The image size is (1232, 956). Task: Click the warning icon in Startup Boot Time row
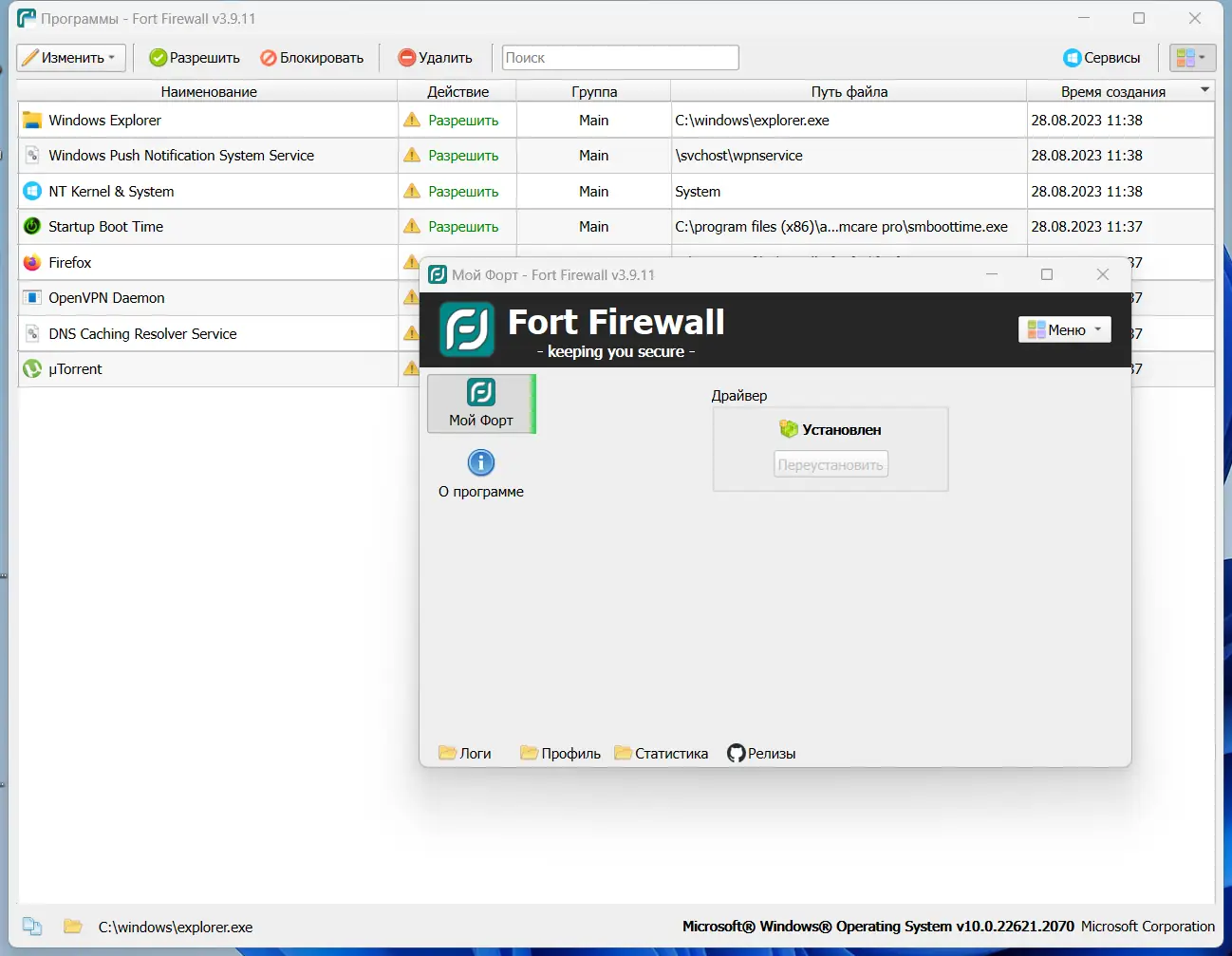tap(412, 226)
